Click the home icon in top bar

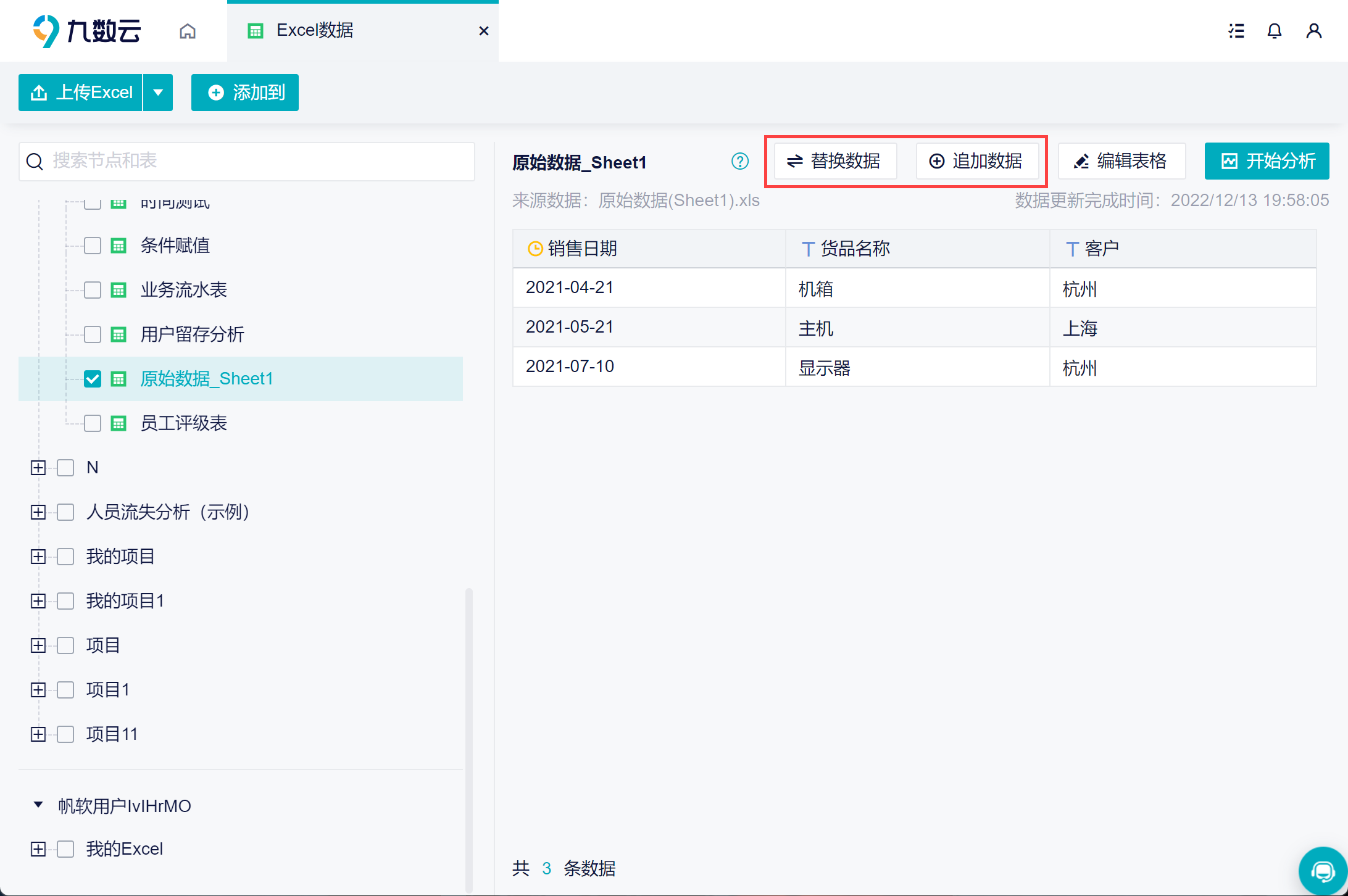188,31
